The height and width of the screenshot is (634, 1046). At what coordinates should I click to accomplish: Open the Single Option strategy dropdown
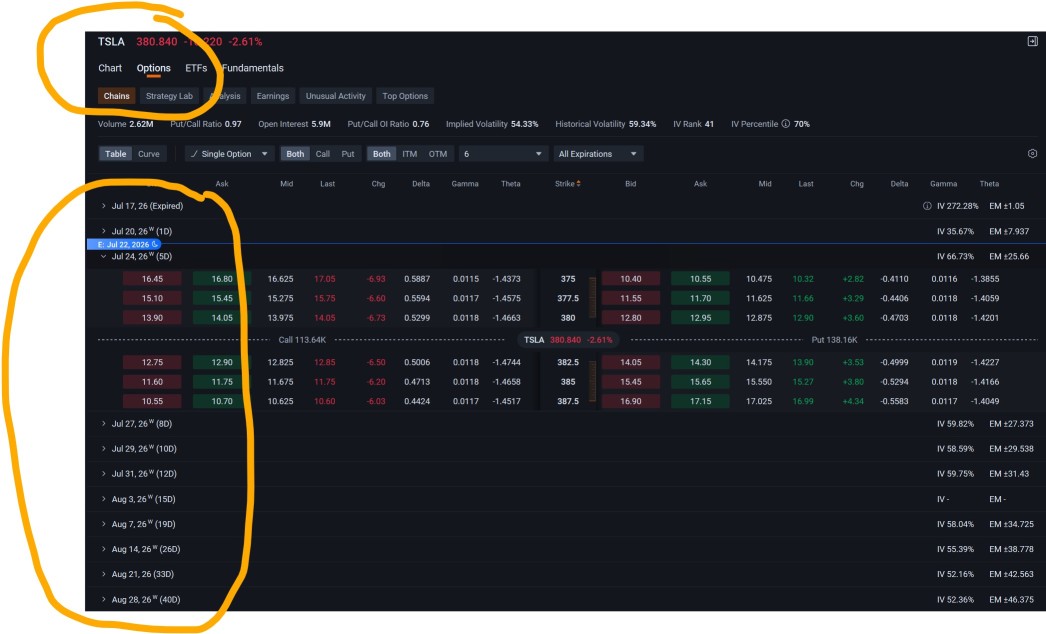click(x=229, y=154)
